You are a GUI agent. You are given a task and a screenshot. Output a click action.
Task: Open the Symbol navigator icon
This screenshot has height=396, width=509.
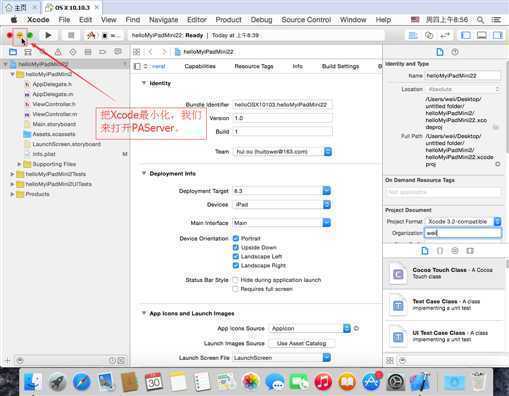(28, 52)
